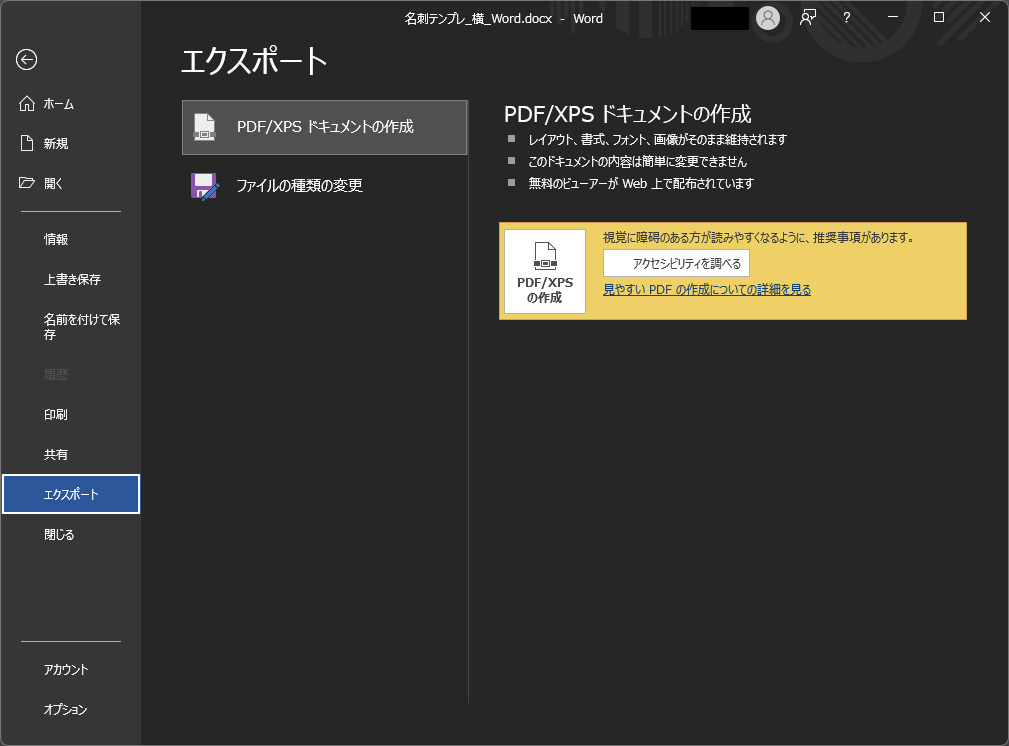Select PDF/XPS ドキュメントの作成 option
1009x746 pixels.
coord(324,127)
